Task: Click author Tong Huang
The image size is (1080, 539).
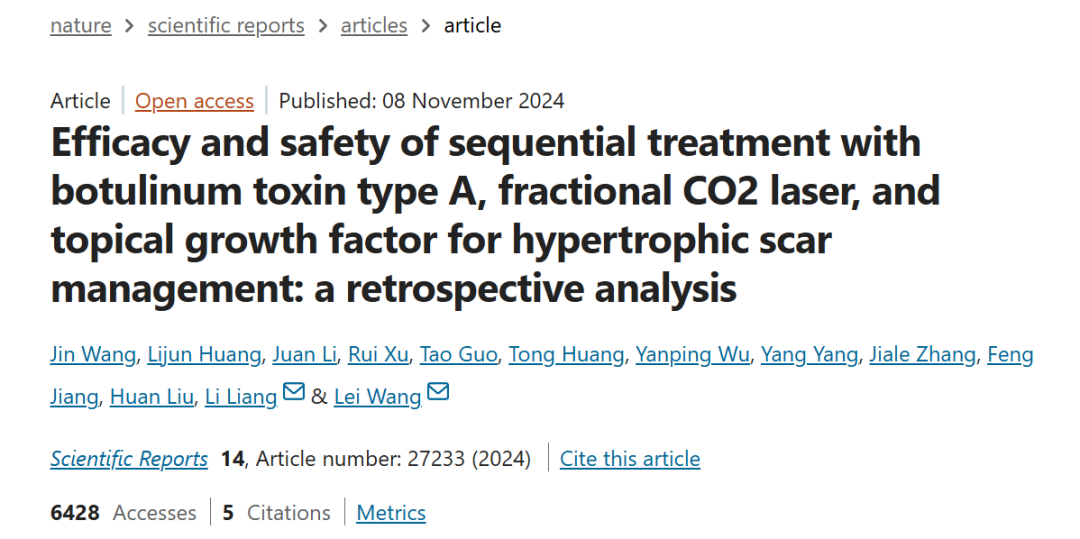Action: pyautogui.click(x=567, y=355)
